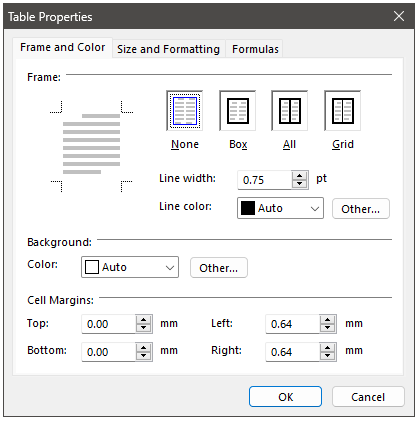
Task: Decrease the Right margin value
Action: tap(328, 356)
